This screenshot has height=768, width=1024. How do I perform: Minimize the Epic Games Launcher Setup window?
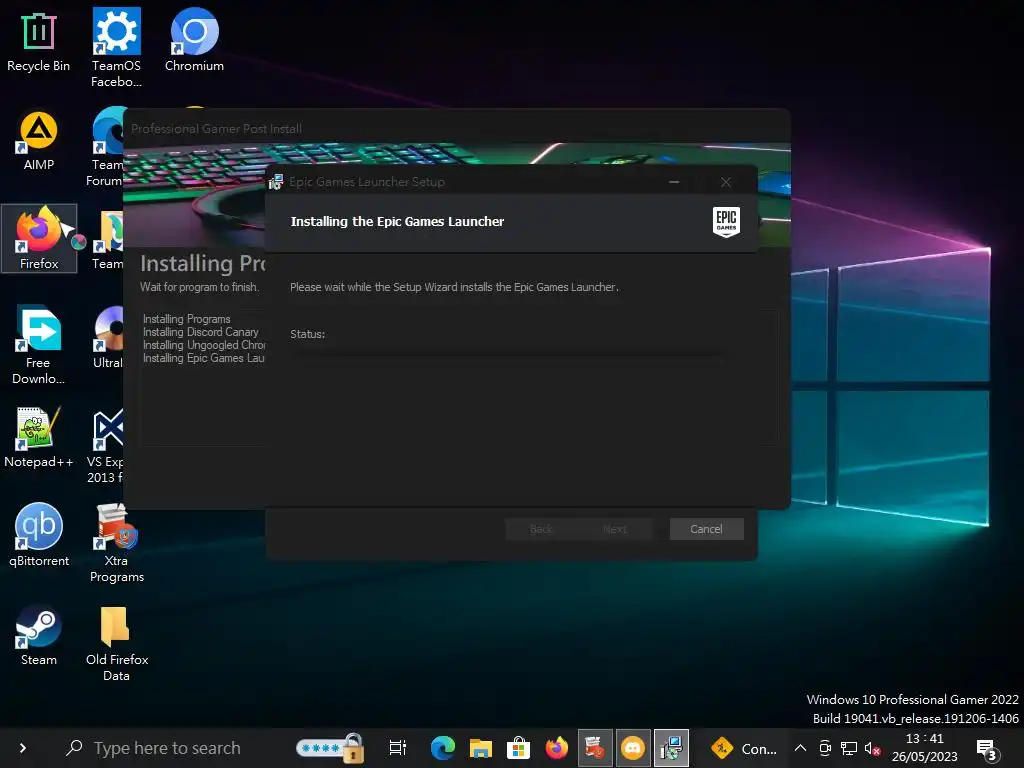coord(674,182)
